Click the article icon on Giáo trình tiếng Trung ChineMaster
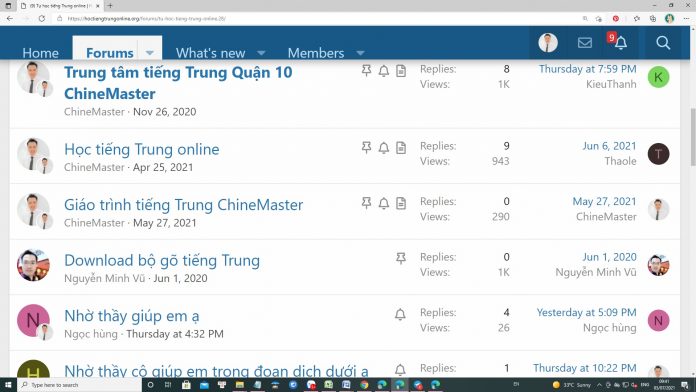This screenshot has width=696, height=392. 401,203
